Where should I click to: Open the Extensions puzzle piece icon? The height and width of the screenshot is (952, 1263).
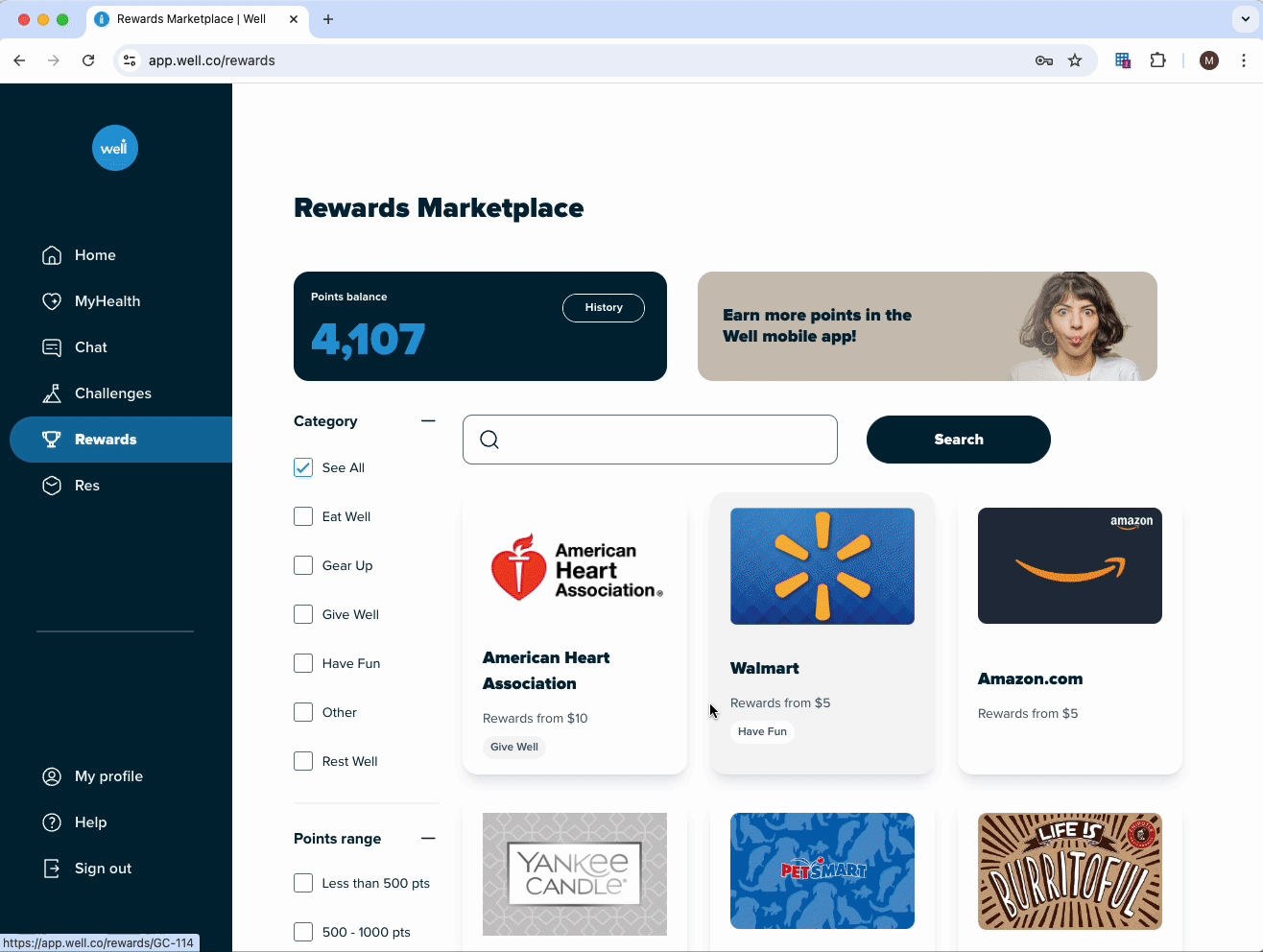click(x=1158, y=60)
